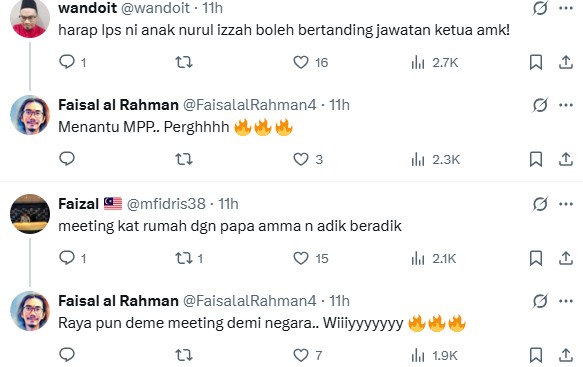The image size is (583, 367).
Task: Share Faizal's 'meeting kat rumah' tweet
Action: 566,258
